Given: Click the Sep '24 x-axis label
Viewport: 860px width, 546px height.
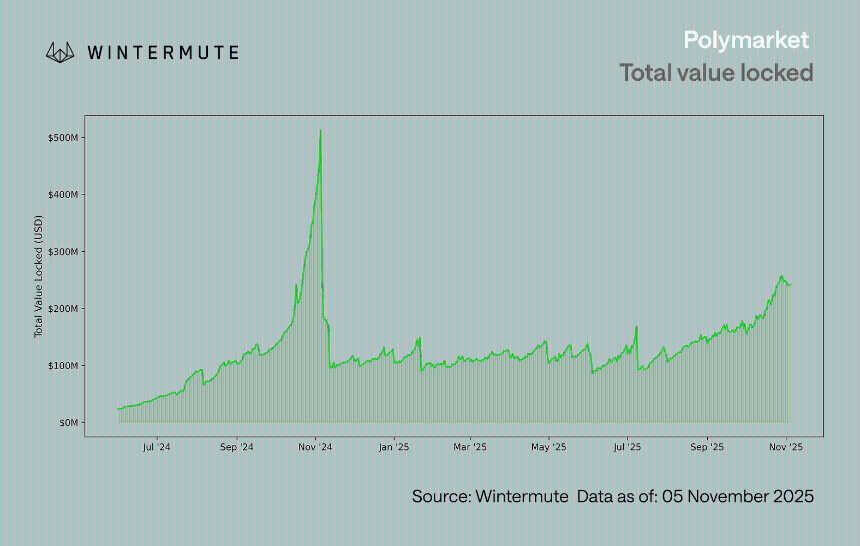Looking at the screenshot, I should [x=236, y=447].
